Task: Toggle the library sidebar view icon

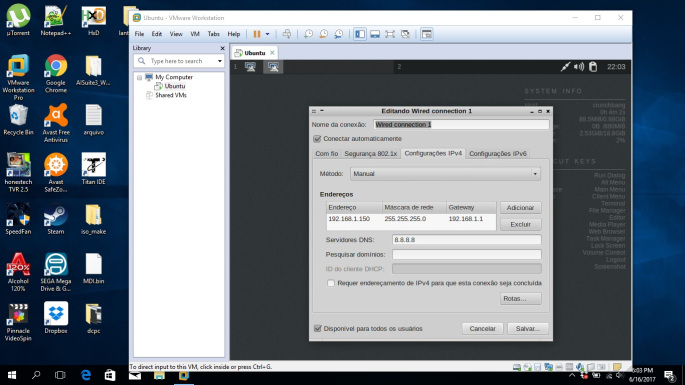Action: point(360,34)
